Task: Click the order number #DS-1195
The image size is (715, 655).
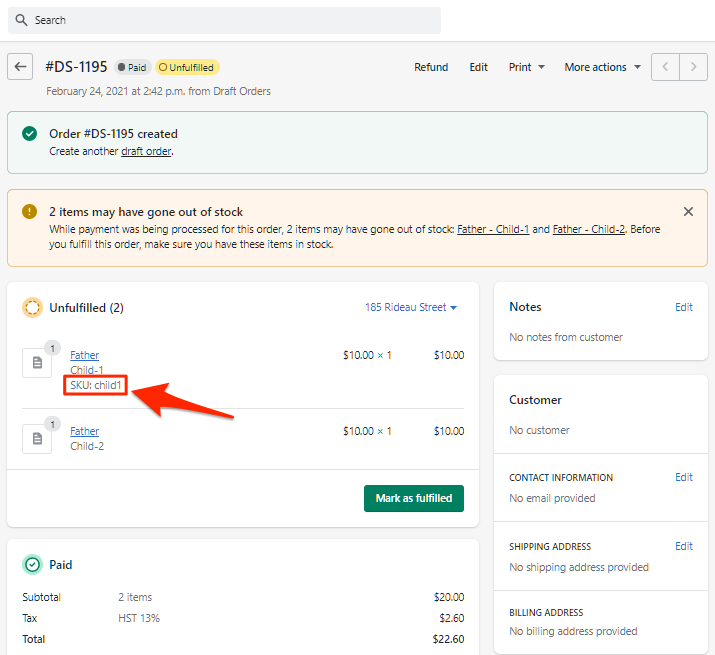Action: tap(76, 67)
